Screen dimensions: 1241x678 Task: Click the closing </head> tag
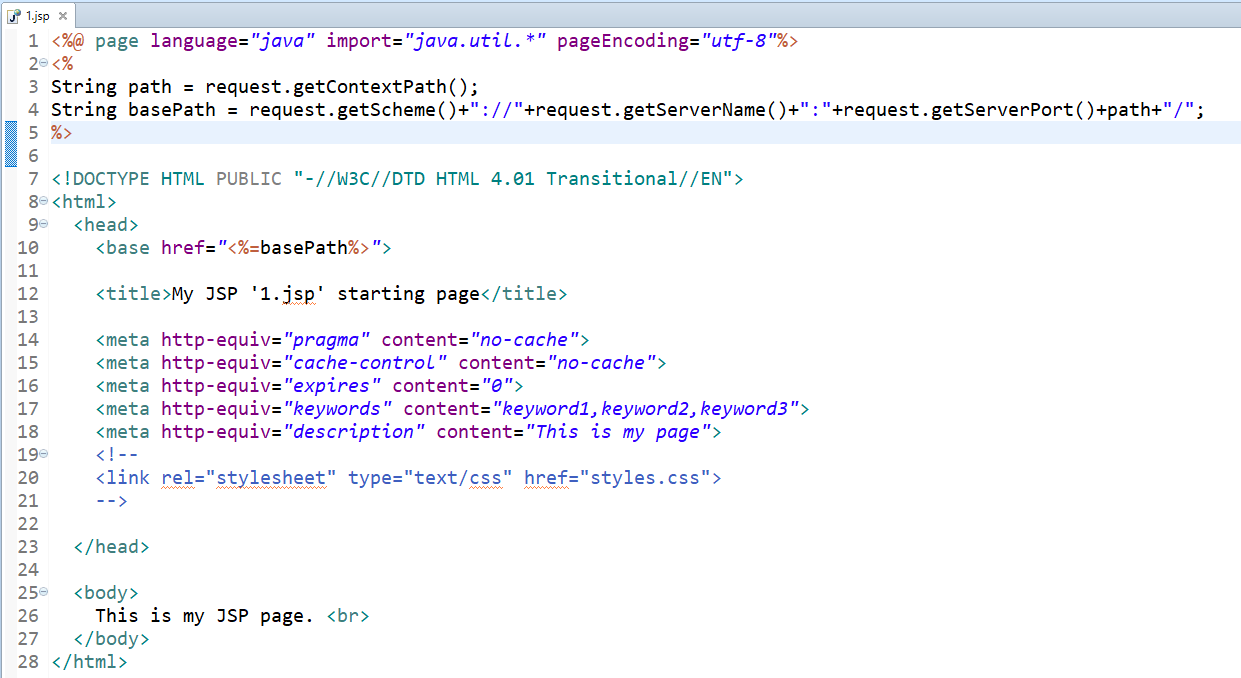click(x=111, y=547)
